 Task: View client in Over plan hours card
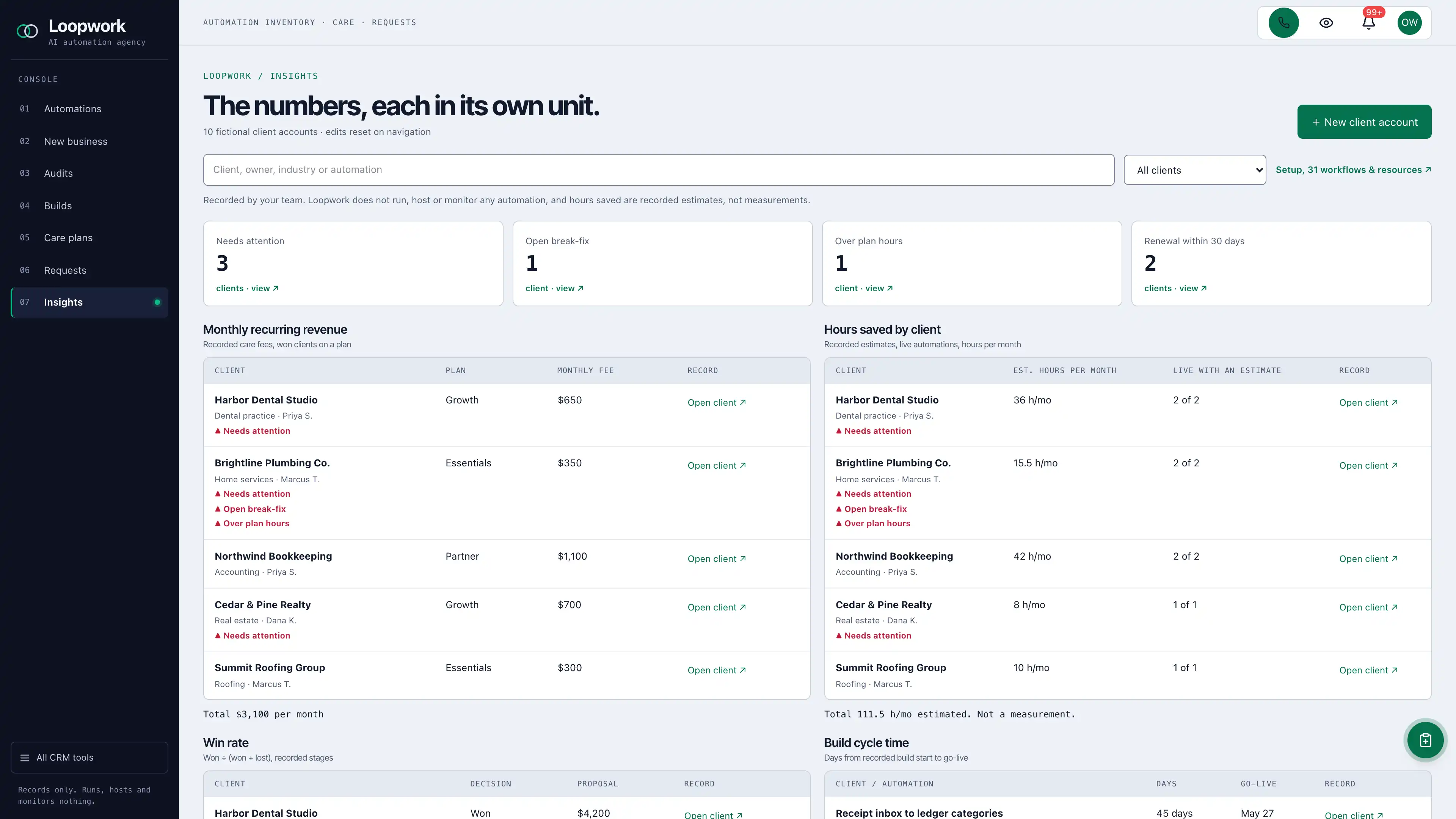[864, 288]
